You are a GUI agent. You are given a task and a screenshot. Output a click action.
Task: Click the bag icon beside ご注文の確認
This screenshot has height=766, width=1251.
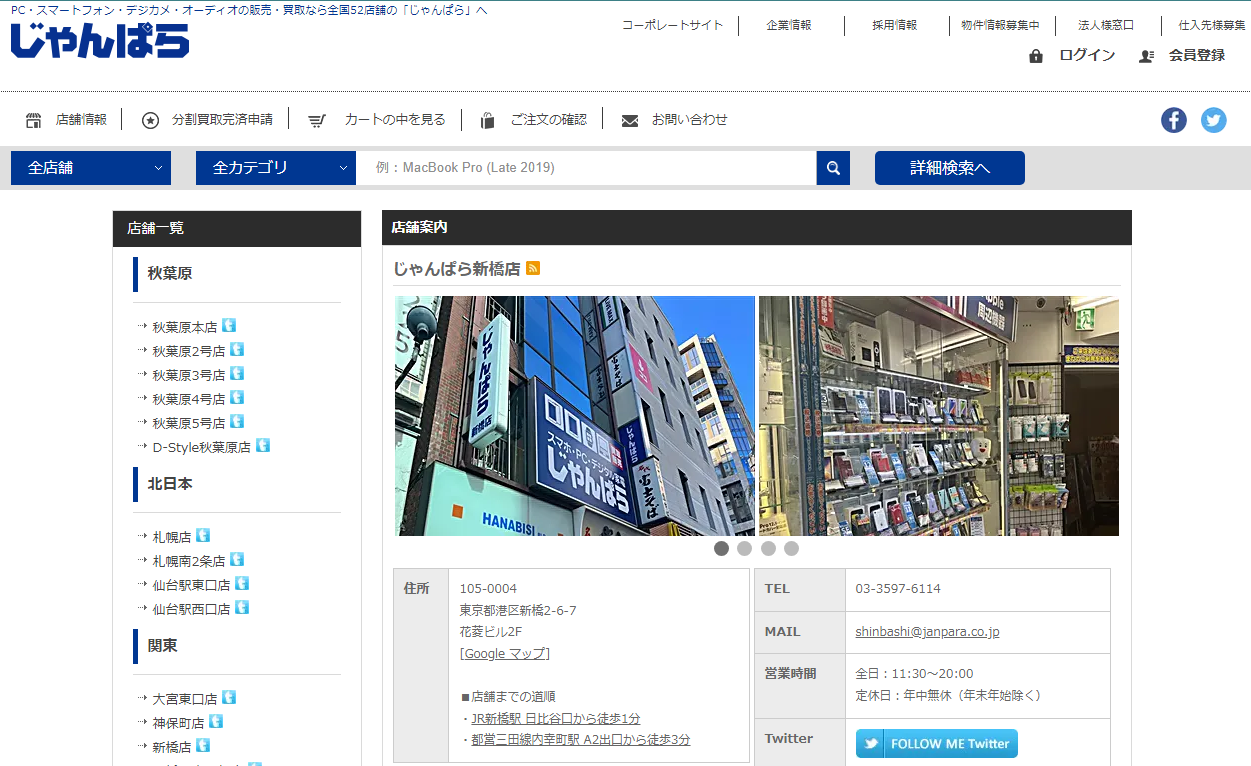coord(488,120)
